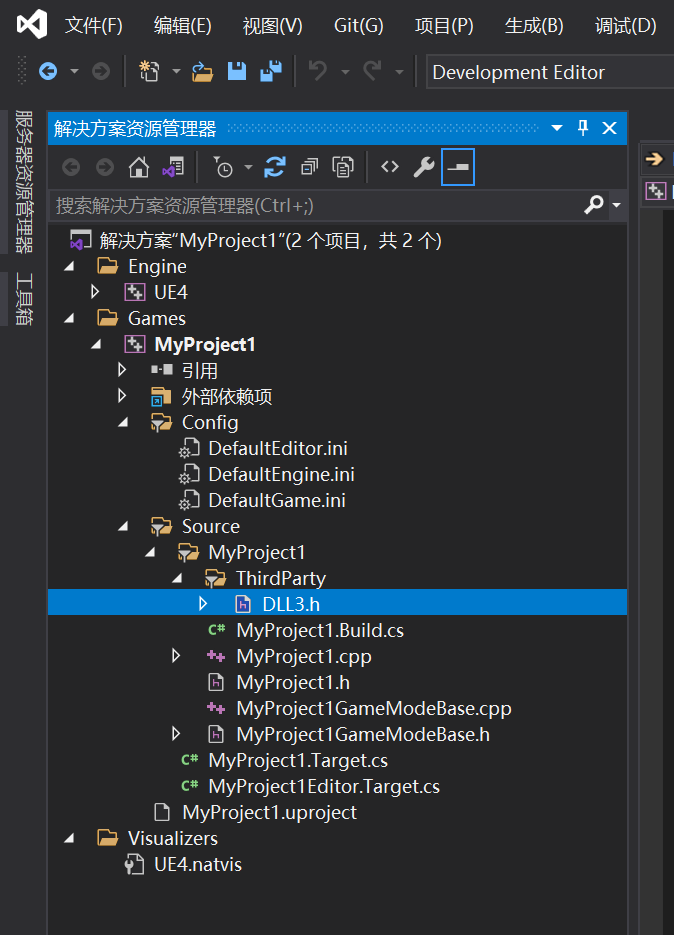The image size is (674, 935).
Task: Collapse the Source filter folder
Action: click(x=123, y=526)
